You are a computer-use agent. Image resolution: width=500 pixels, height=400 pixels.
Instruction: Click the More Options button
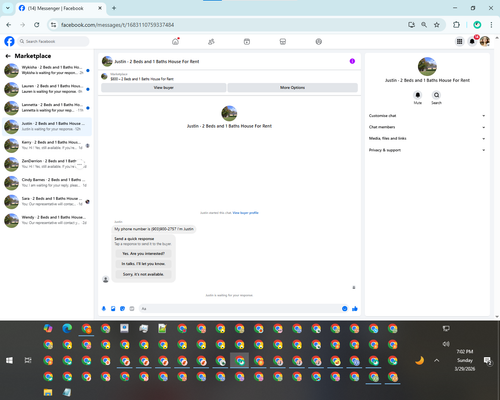coord(293,88)
